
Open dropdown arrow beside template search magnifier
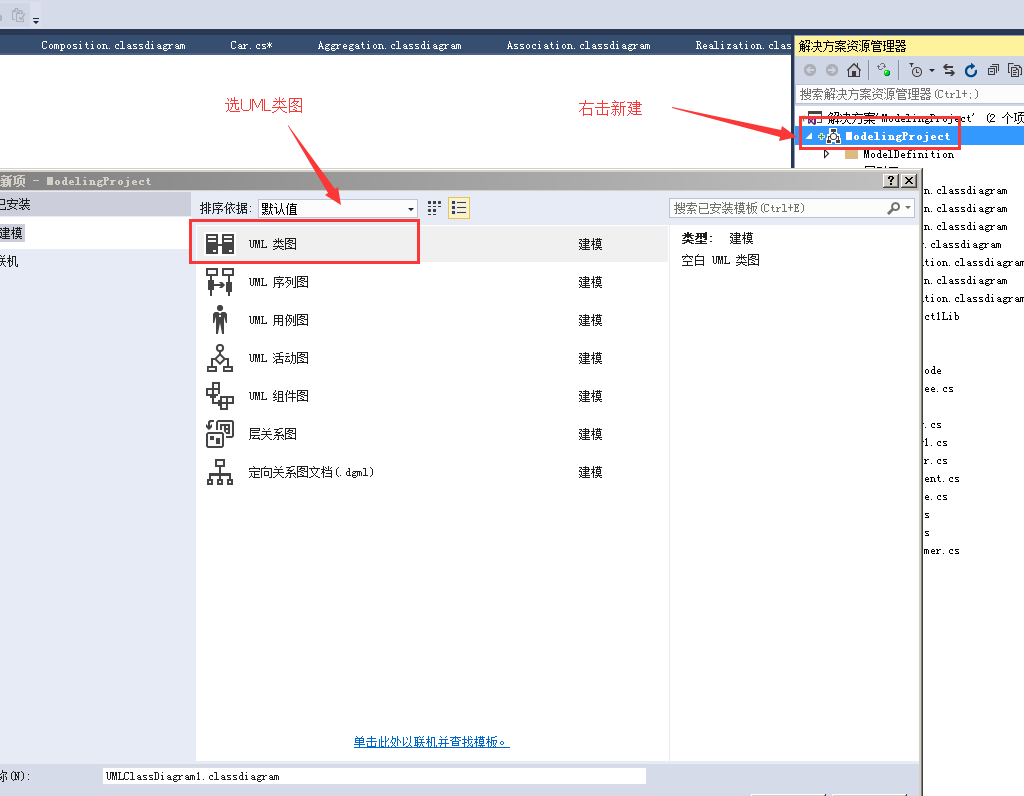(x=908, y=208)
